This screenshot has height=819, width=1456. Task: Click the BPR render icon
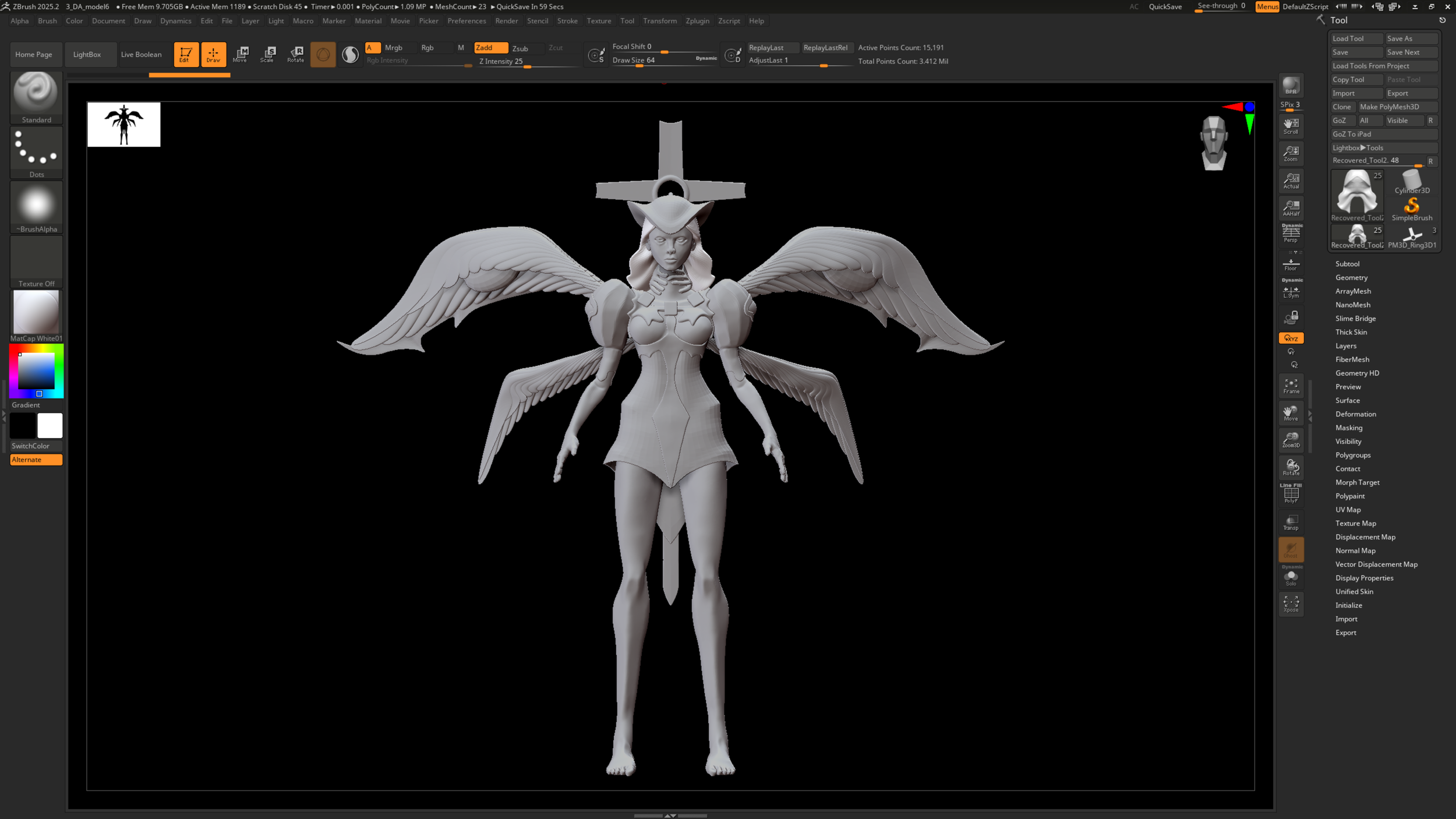tap(1291, 86)
